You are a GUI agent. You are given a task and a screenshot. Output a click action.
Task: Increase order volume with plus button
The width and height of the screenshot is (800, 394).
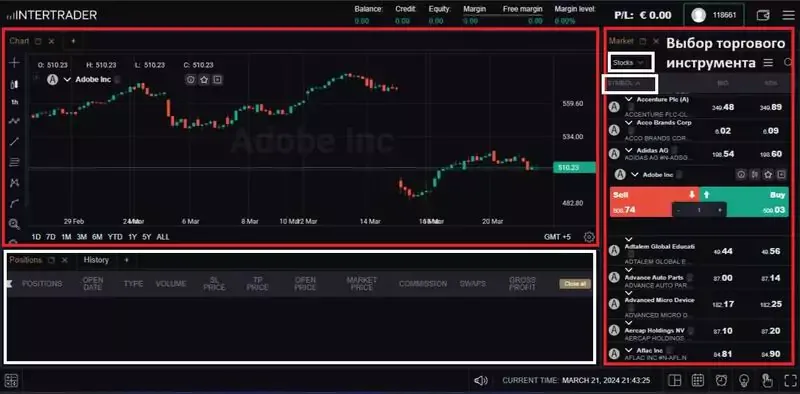click(x=719, y=210)
